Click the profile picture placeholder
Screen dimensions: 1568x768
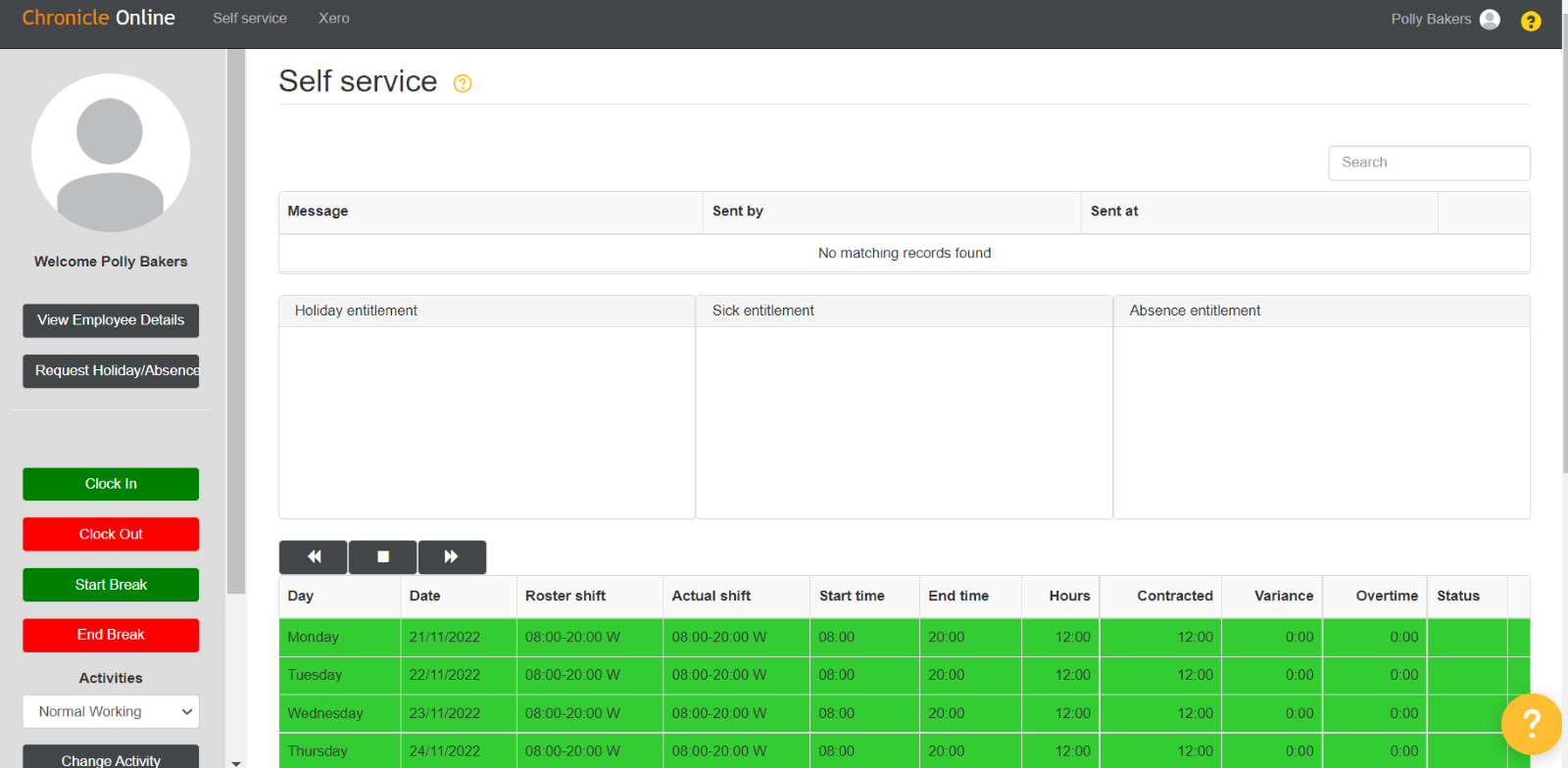click(111, 153)
